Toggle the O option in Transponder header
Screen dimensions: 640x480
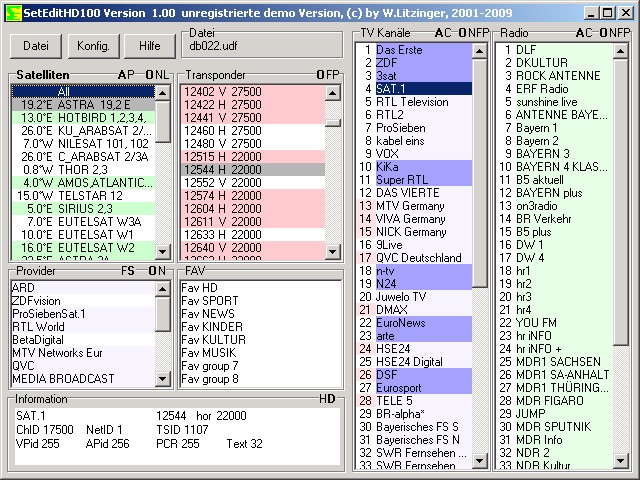coord(321,75)
